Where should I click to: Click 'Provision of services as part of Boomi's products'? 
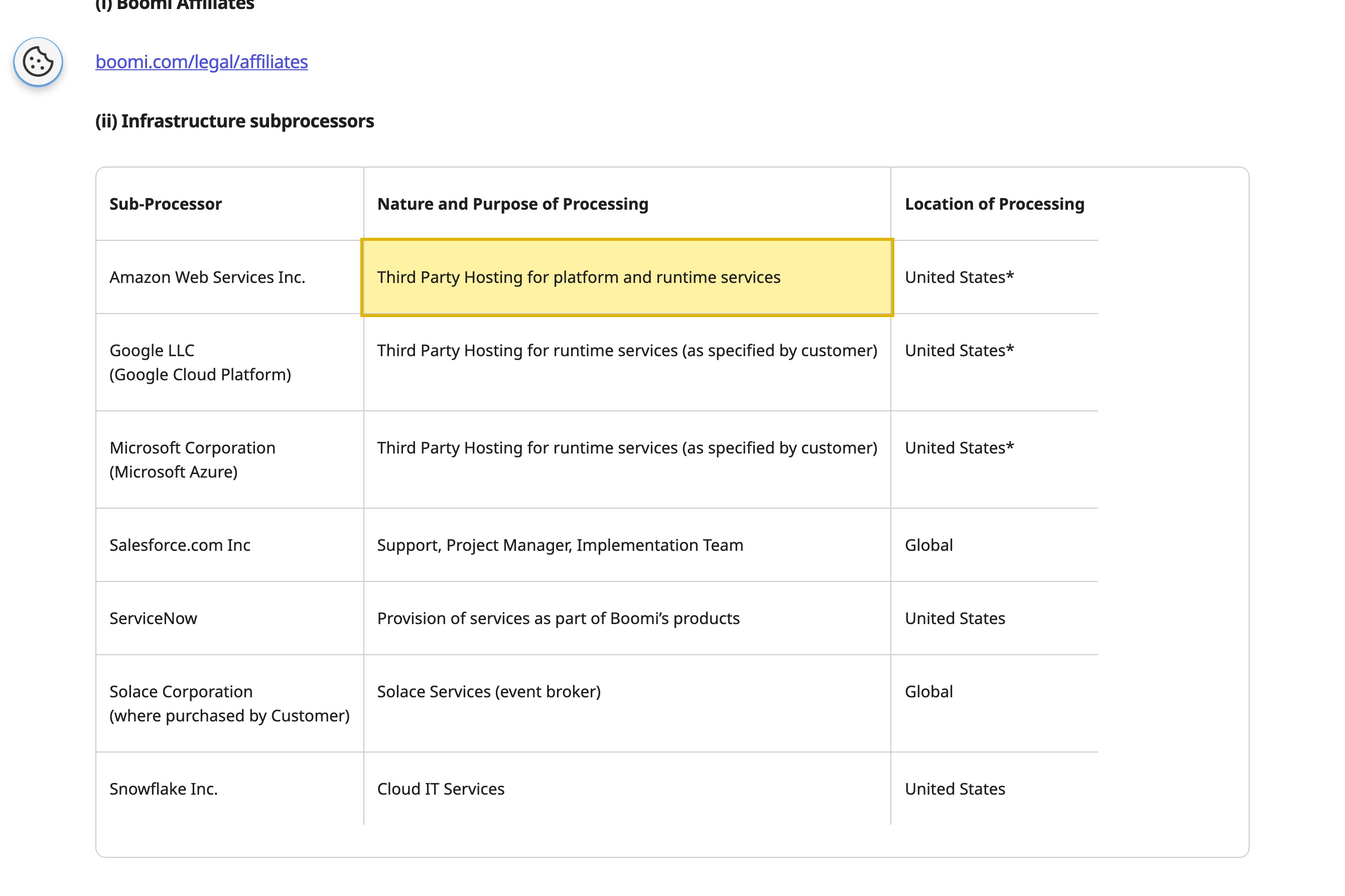coord(627,618)
